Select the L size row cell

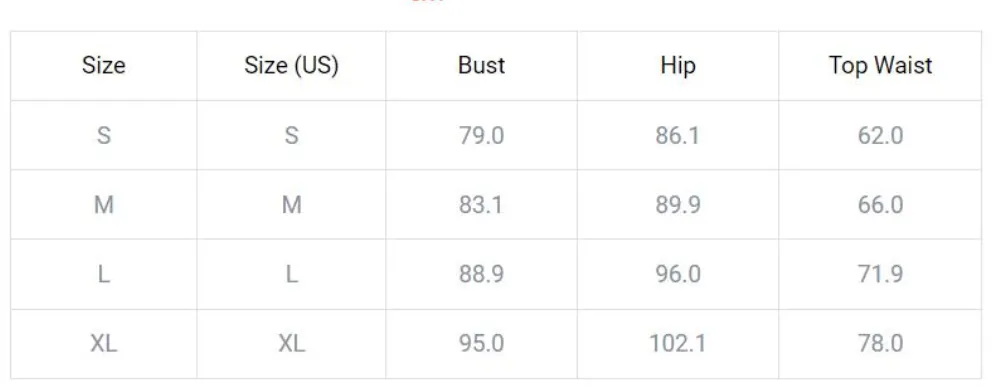coord(103,274)
